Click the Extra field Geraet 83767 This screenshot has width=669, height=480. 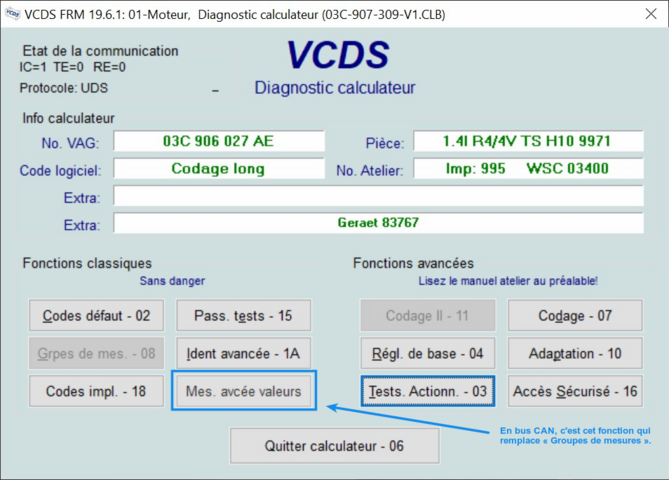tap(378, 223)
